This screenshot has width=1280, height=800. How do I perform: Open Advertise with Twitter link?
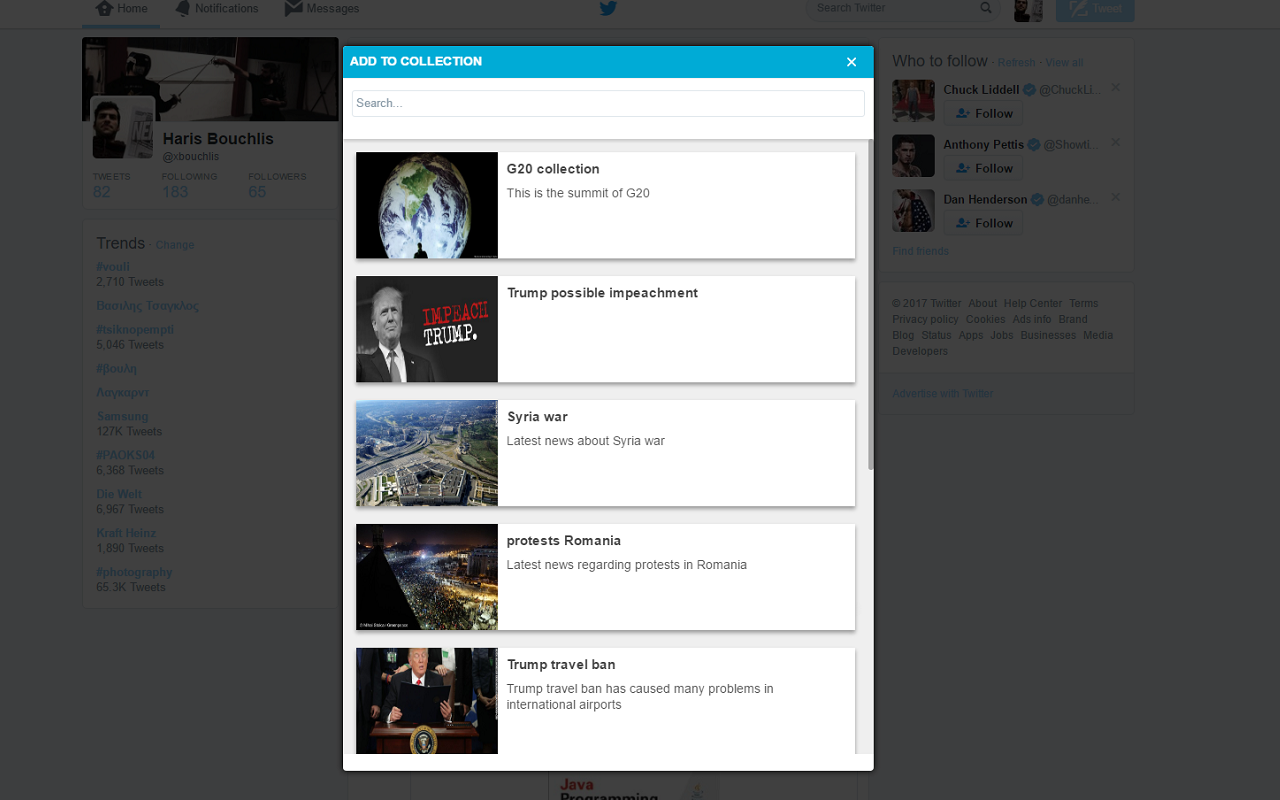click(x=943, y=394)
